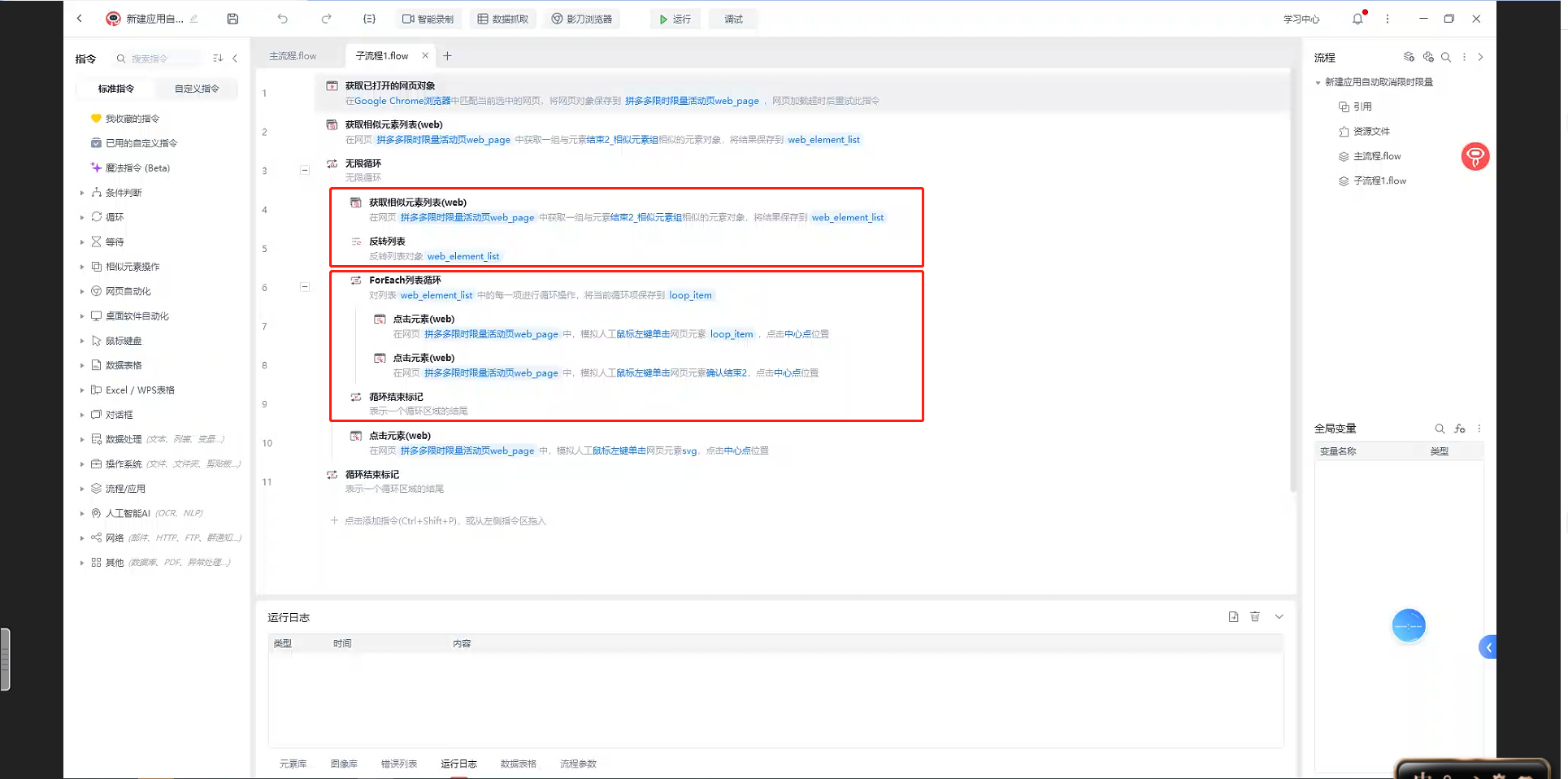Clear the run log with the trash icon
Screen dimensions: 1568x779
(1255, 617)
